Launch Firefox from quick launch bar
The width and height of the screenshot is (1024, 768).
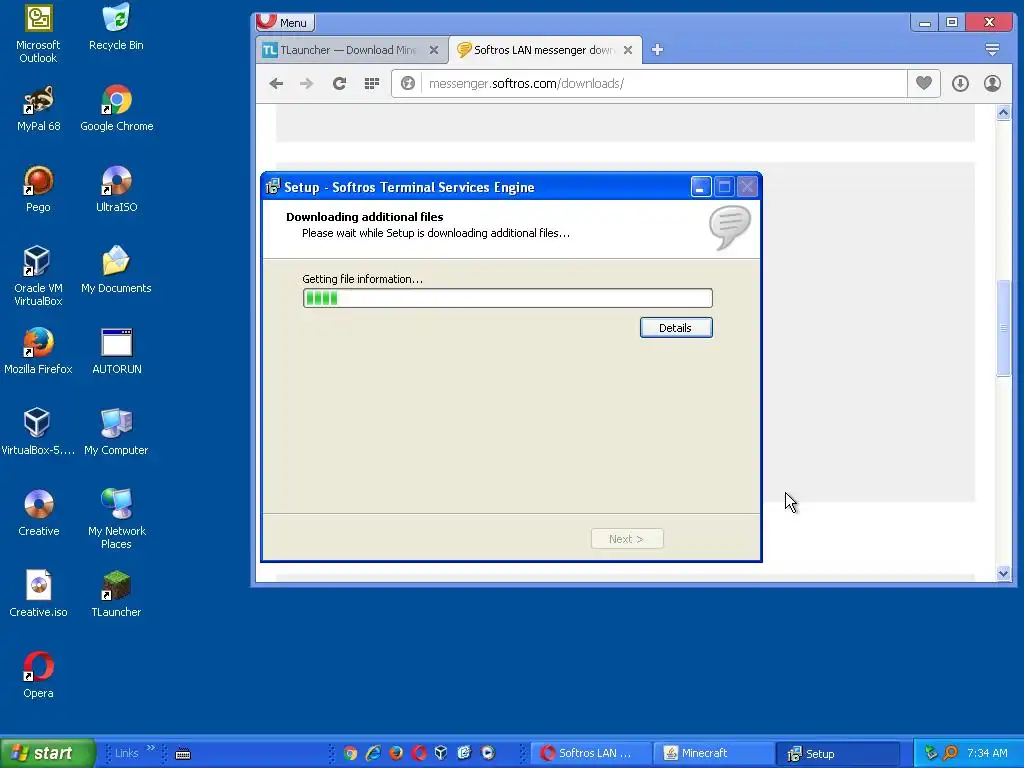click(x=396, y=753)
